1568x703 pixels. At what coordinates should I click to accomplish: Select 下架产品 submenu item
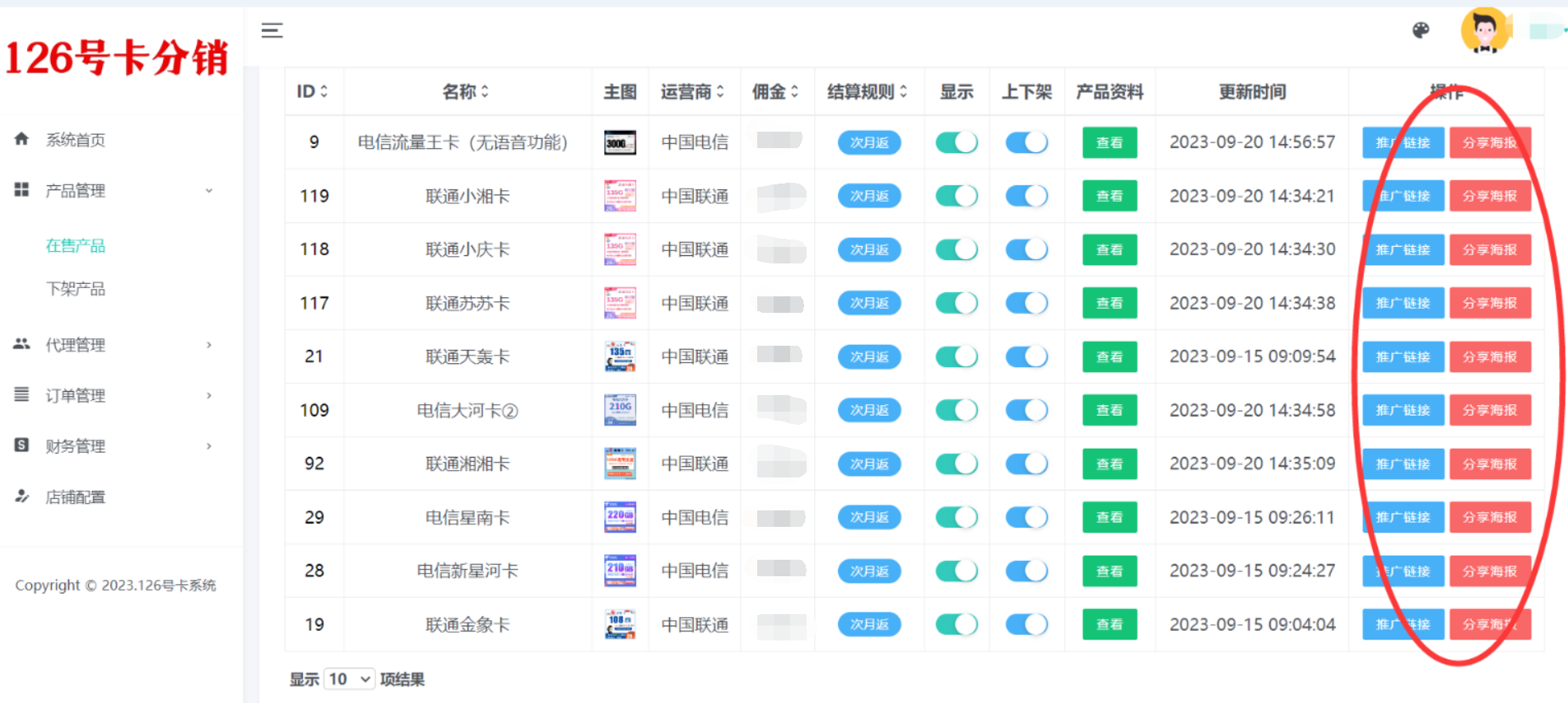tap(76, 289)
